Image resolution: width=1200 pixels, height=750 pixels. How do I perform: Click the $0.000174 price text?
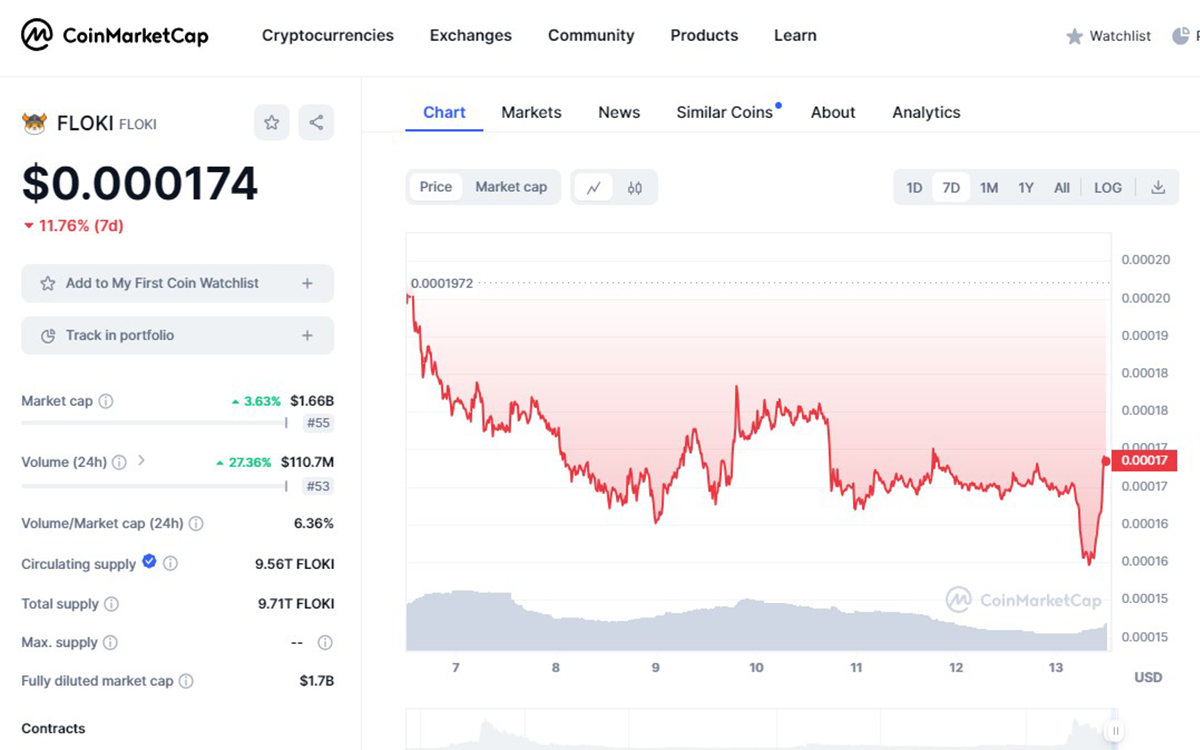[140, 183]
